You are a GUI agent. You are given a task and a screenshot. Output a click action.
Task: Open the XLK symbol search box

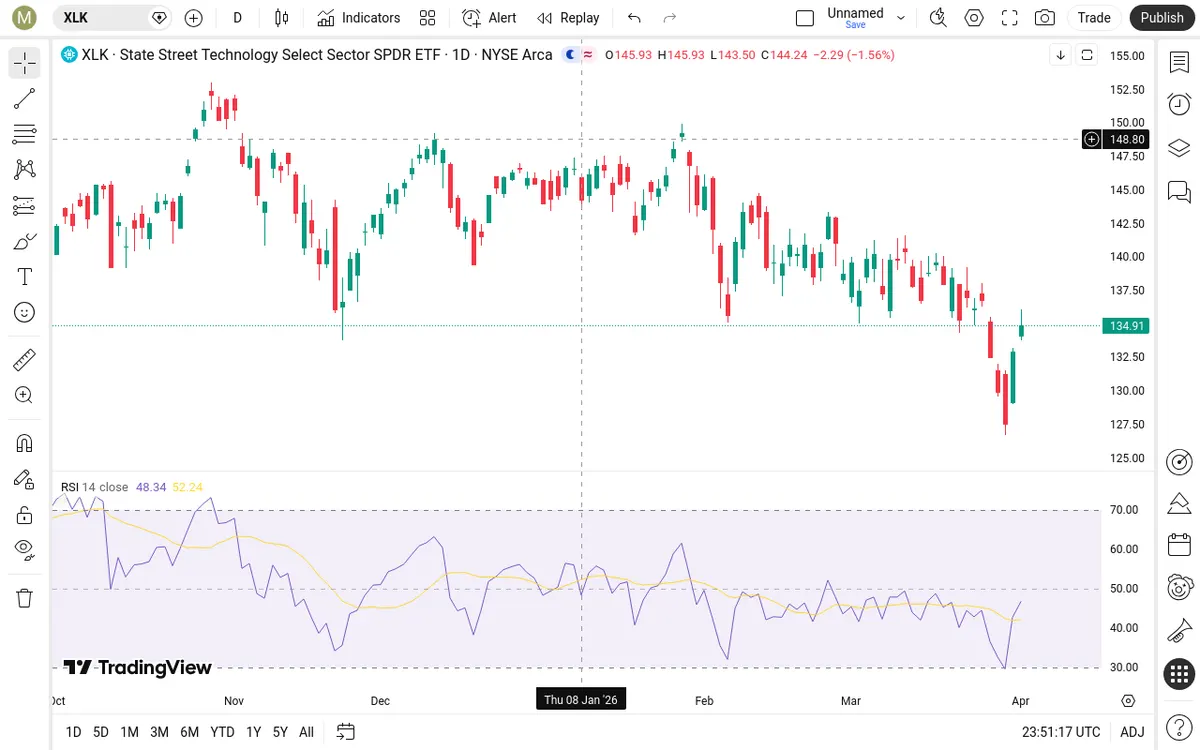click(112, 18)
